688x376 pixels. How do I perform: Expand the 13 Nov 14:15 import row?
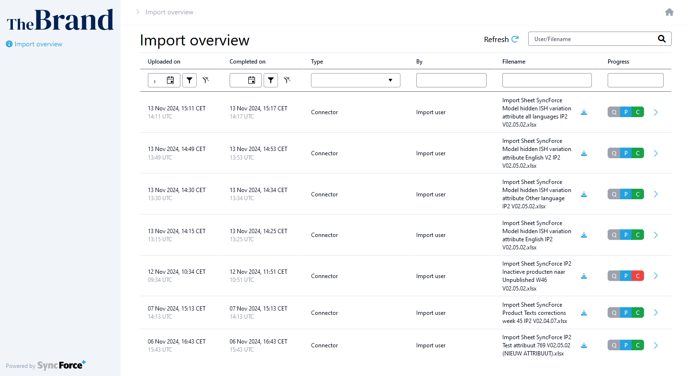click(656, 235)
